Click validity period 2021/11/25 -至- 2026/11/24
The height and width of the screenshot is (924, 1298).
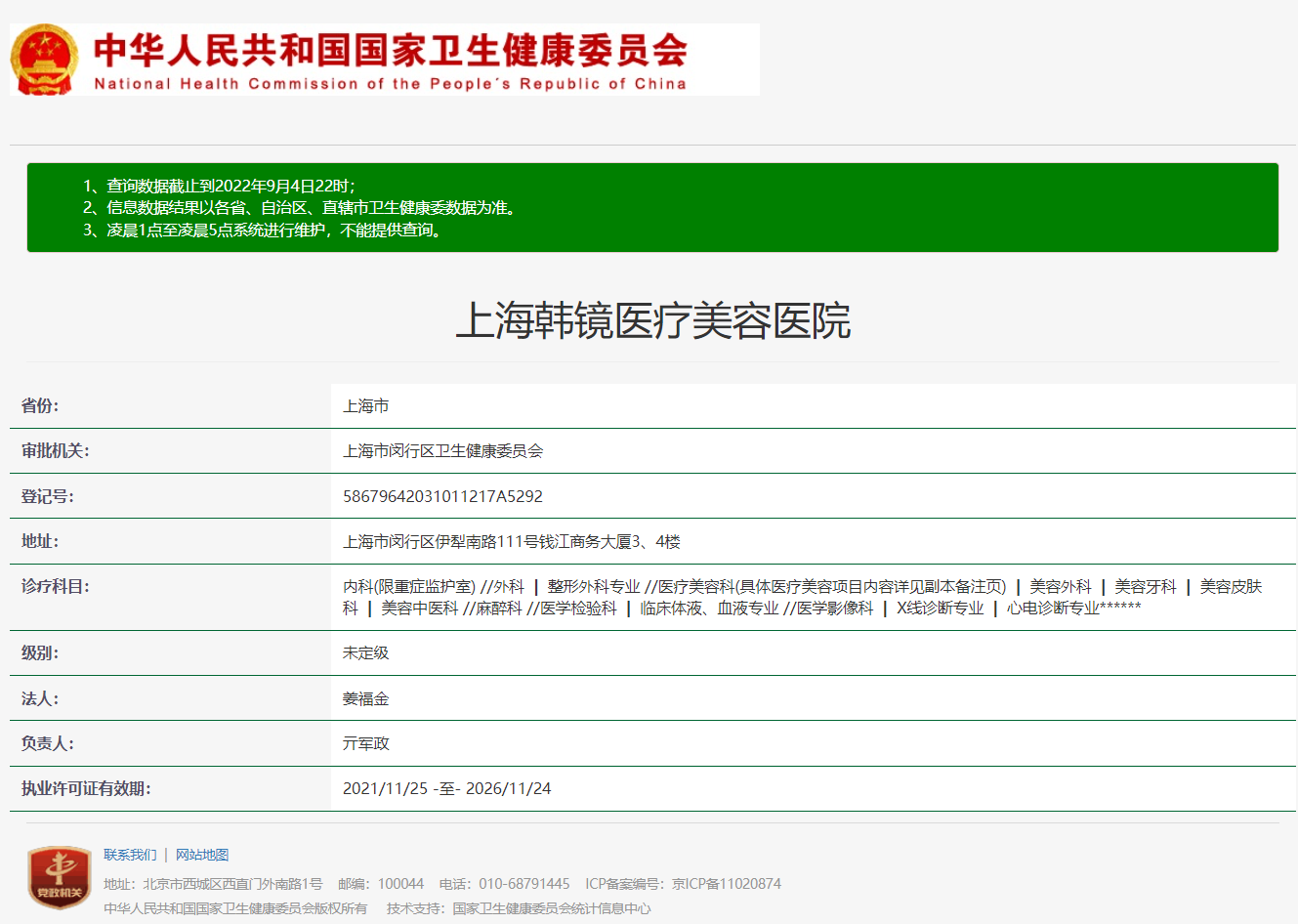(x=446, y=788)
